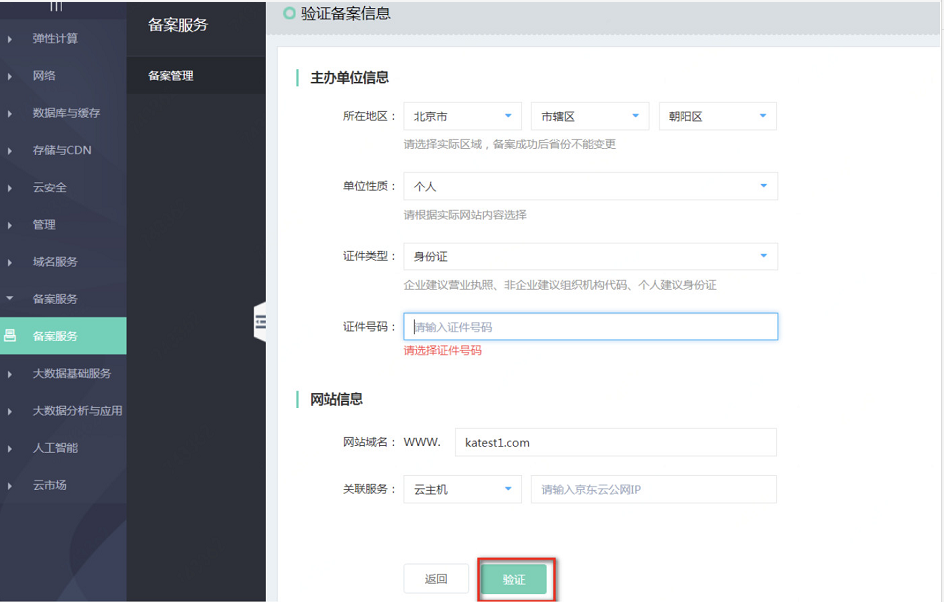This screenshot has height=602, width=944.
Task: Open 备案管理 in the secondary menu
Action: [196, 76]
